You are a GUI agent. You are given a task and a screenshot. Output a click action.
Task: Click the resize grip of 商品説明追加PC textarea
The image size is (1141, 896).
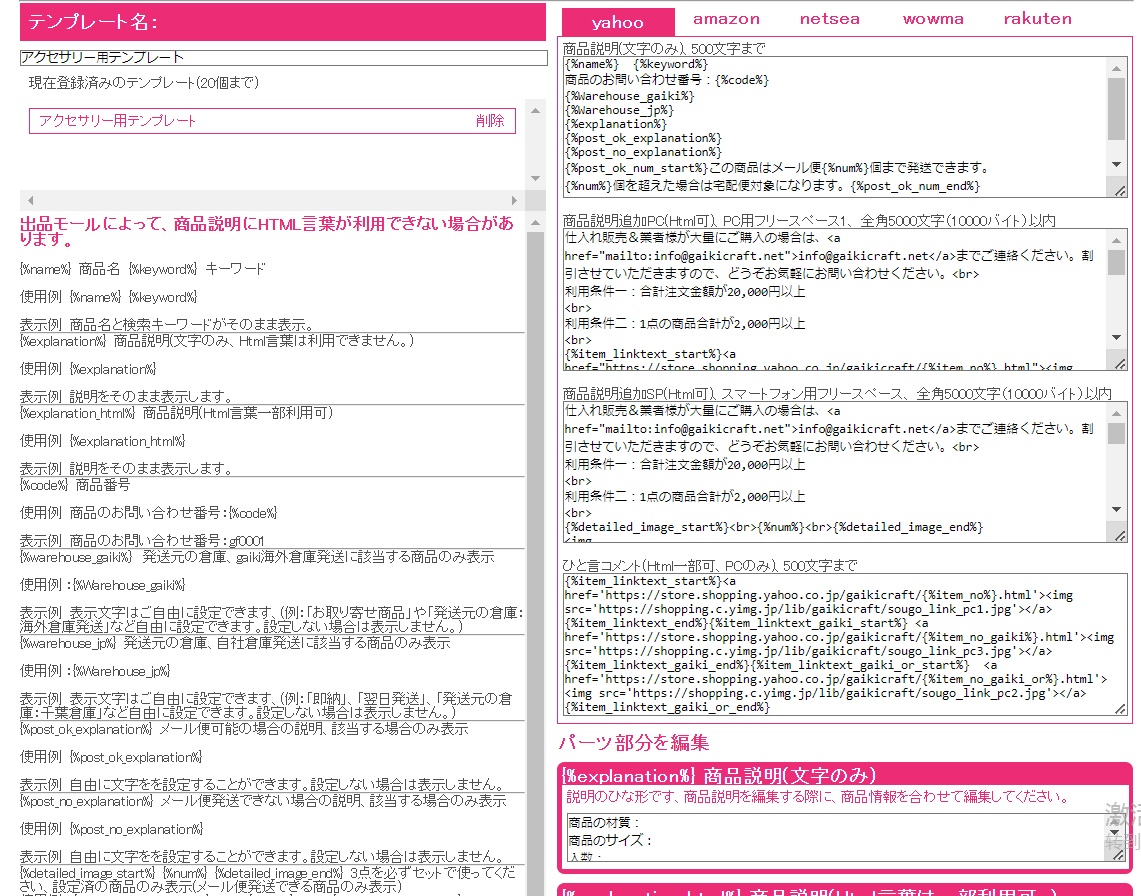click(1120, 364)
